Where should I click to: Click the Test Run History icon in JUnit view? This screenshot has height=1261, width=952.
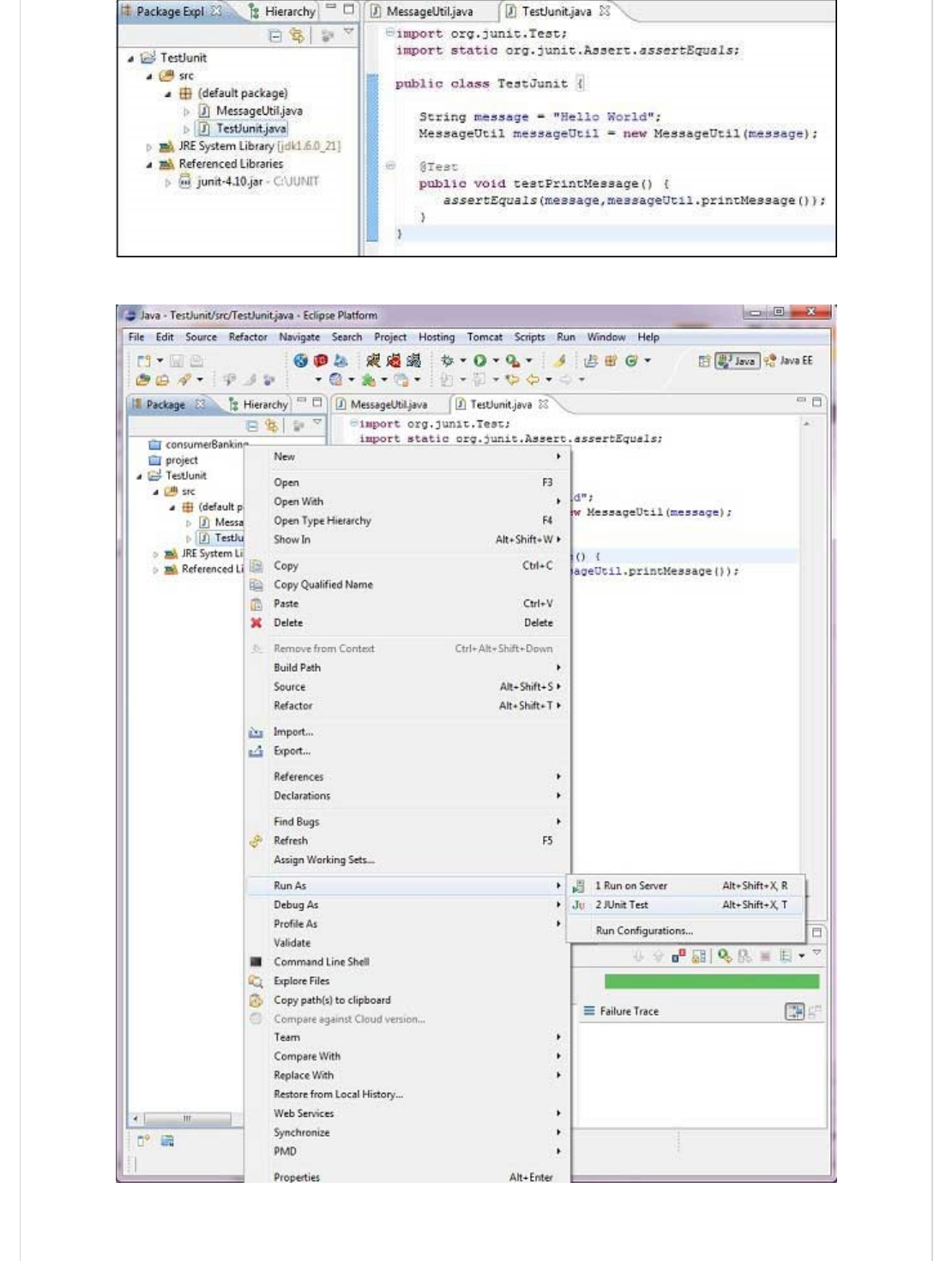[786, 956]
